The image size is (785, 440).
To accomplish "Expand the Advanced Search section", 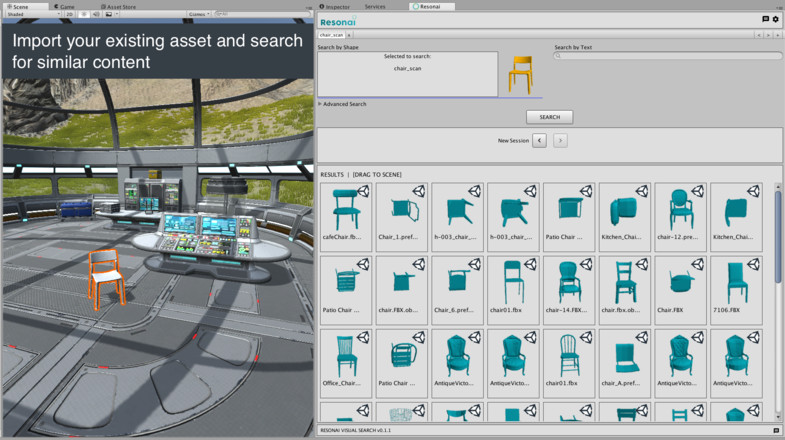I will click(343, 104).
